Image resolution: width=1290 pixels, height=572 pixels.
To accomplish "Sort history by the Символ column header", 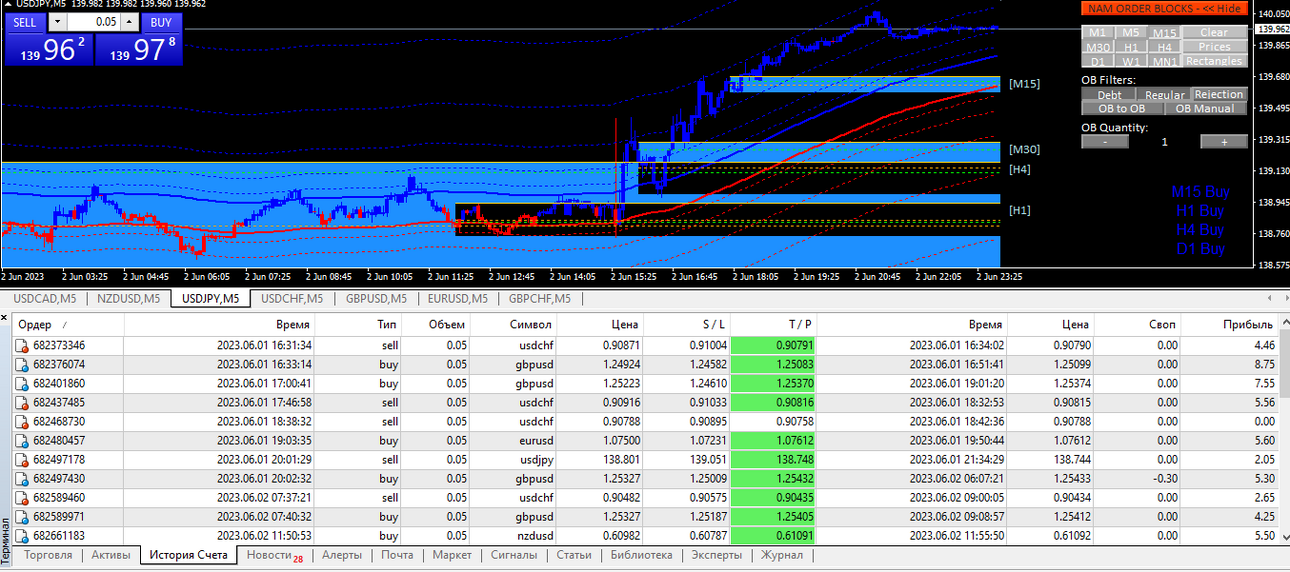I will [x=514, y=325].
